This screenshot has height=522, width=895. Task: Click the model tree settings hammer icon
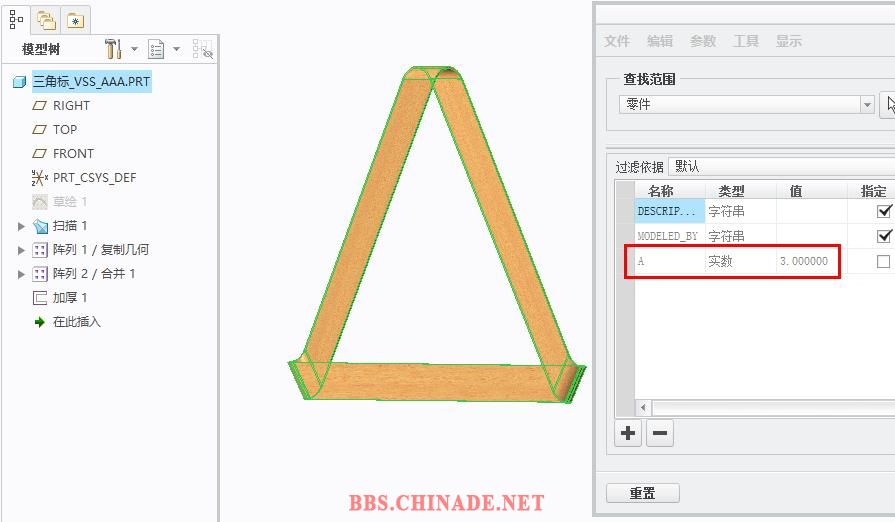[x=113, y=49]
